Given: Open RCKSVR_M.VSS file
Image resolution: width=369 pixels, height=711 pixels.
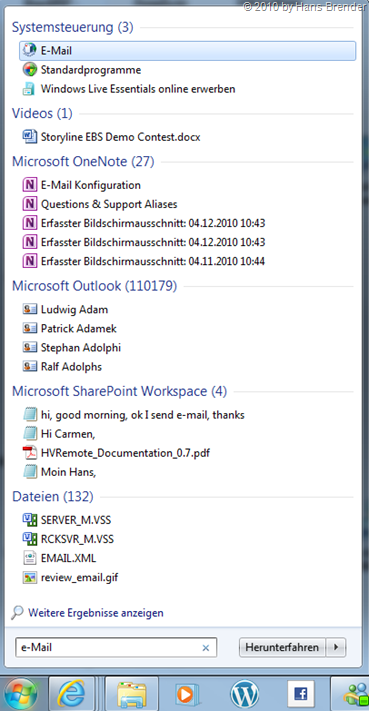Looking at the screenshot, I should tap(77, 539).
